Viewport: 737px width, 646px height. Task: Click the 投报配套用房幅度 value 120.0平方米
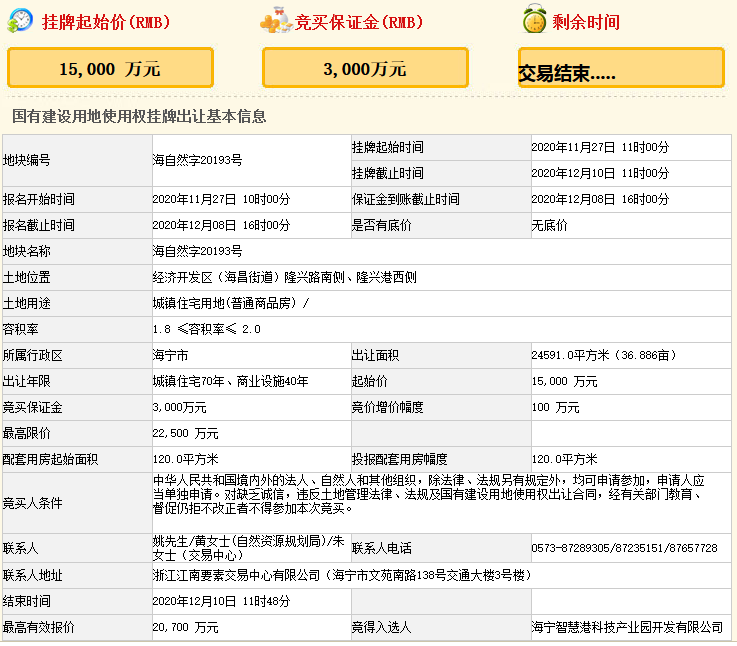pos(564,459)
